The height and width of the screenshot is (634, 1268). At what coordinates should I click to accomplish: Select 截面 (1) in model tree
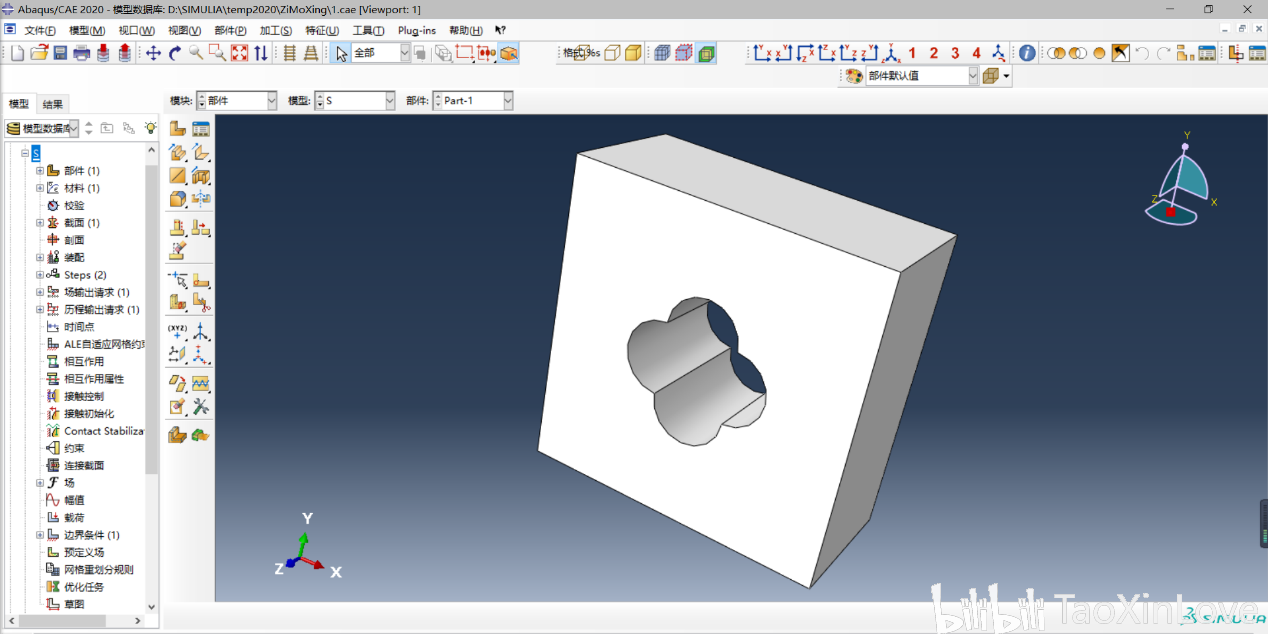coord(81,223)
